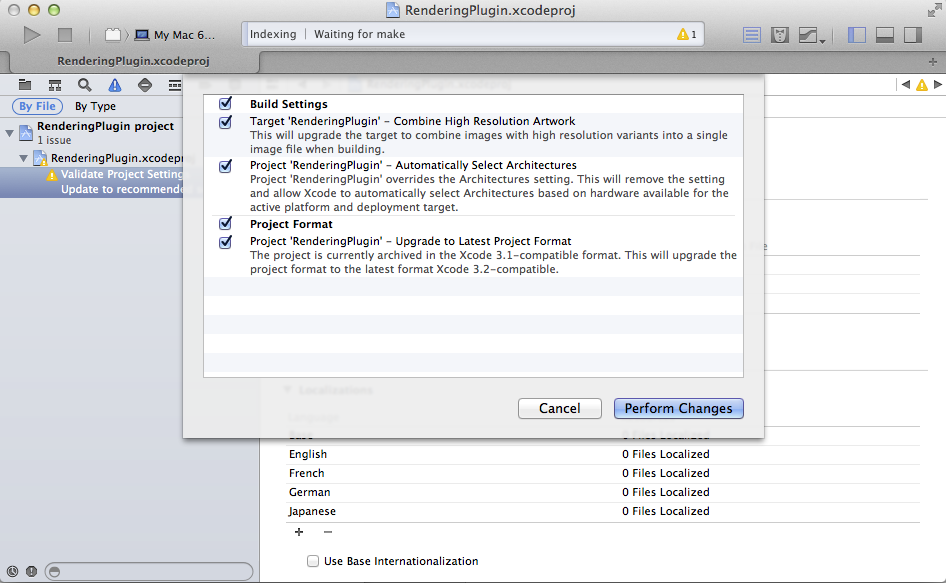Click the Cancel button
Image resolution: width=946 pixels, height=583 pixels.
pos(559,408)
